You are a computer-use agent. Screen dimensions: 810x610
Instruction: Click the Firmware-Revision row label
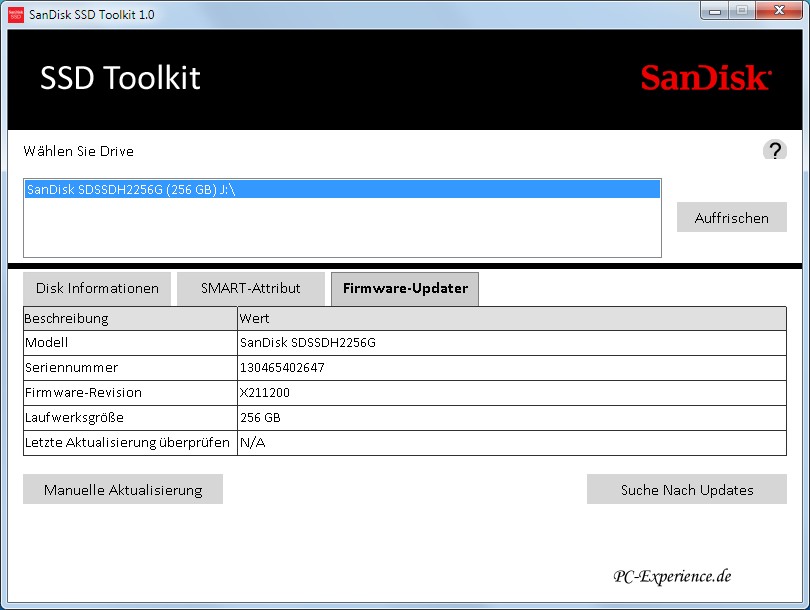point(83,393)
